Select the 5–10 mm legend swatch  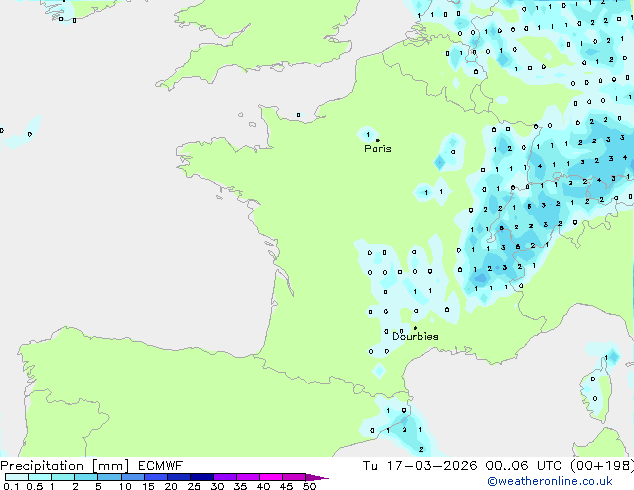pos(109,477)
